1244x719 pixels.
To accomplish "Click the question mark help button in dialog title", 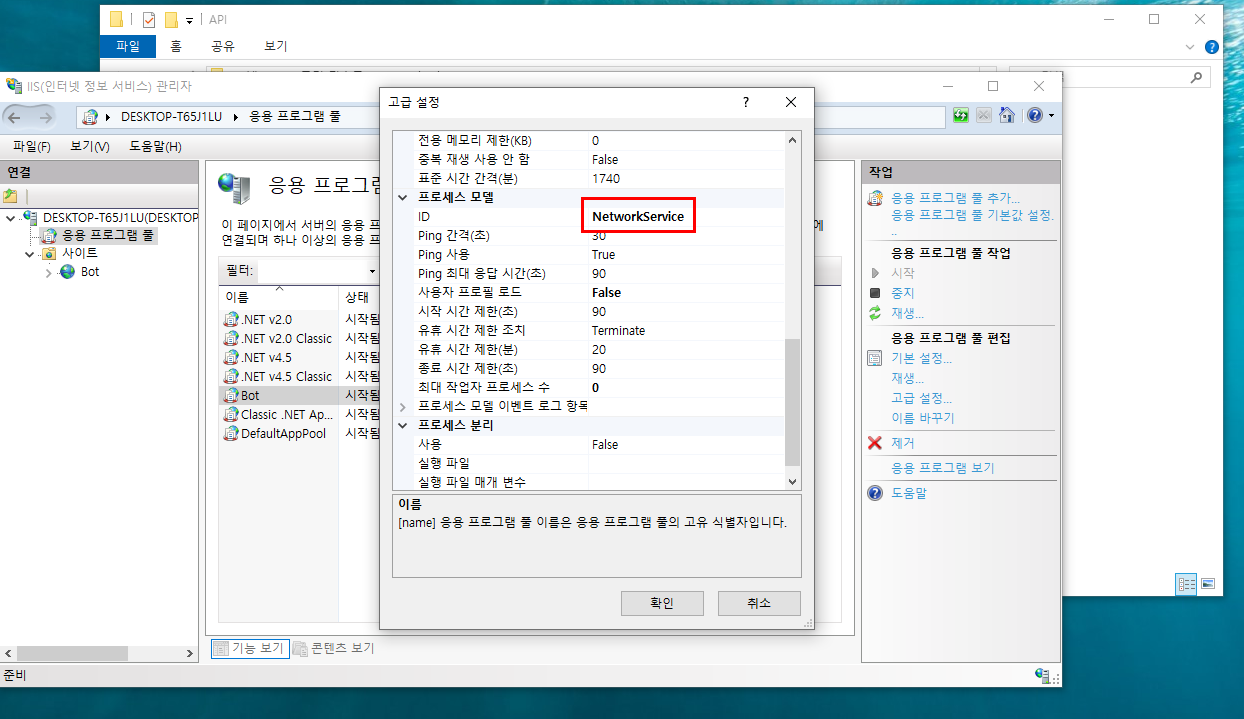I will (x=746, y=102).
